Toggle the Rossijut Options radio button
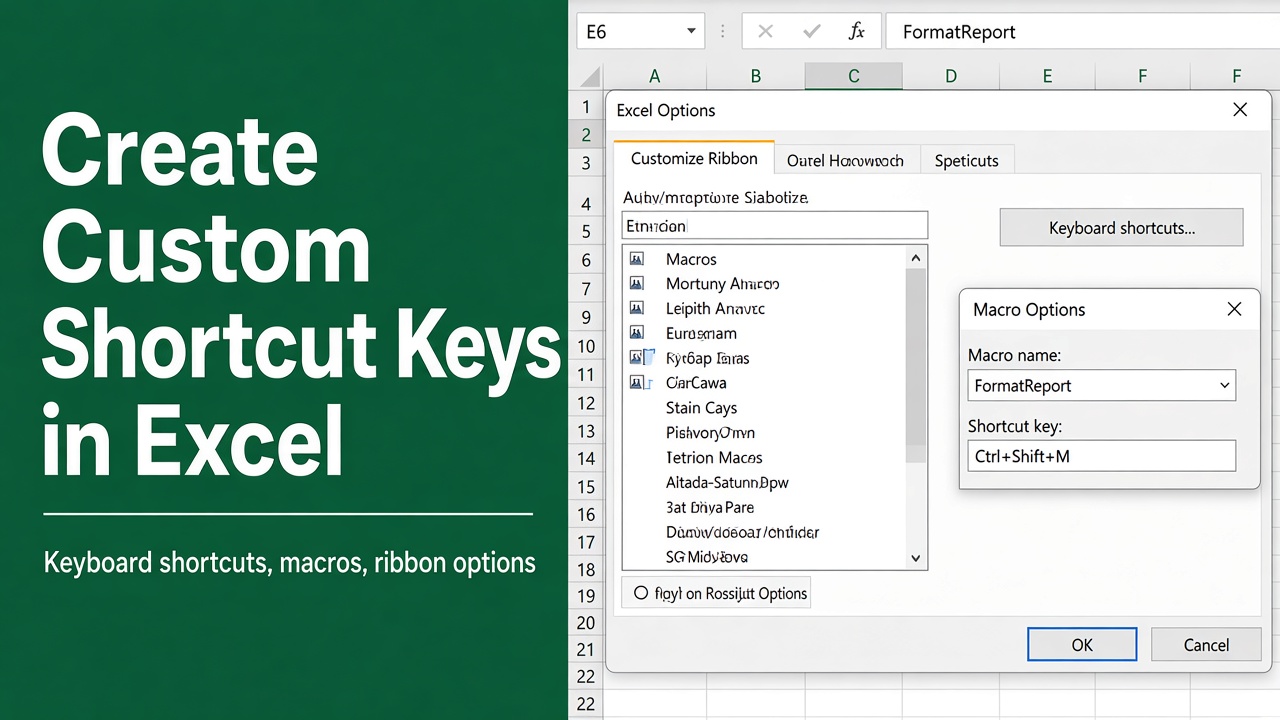Image resolution: width=1280 pixels, height=720 pixels. 641,593
